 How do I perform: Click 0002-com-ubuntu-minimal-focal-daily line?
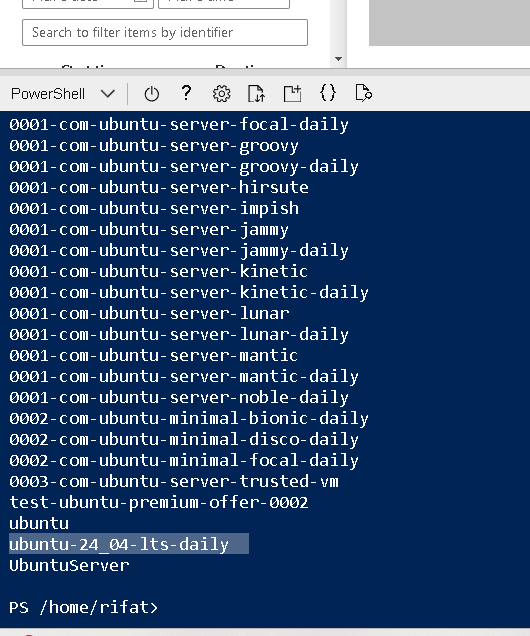click(184, 460)
